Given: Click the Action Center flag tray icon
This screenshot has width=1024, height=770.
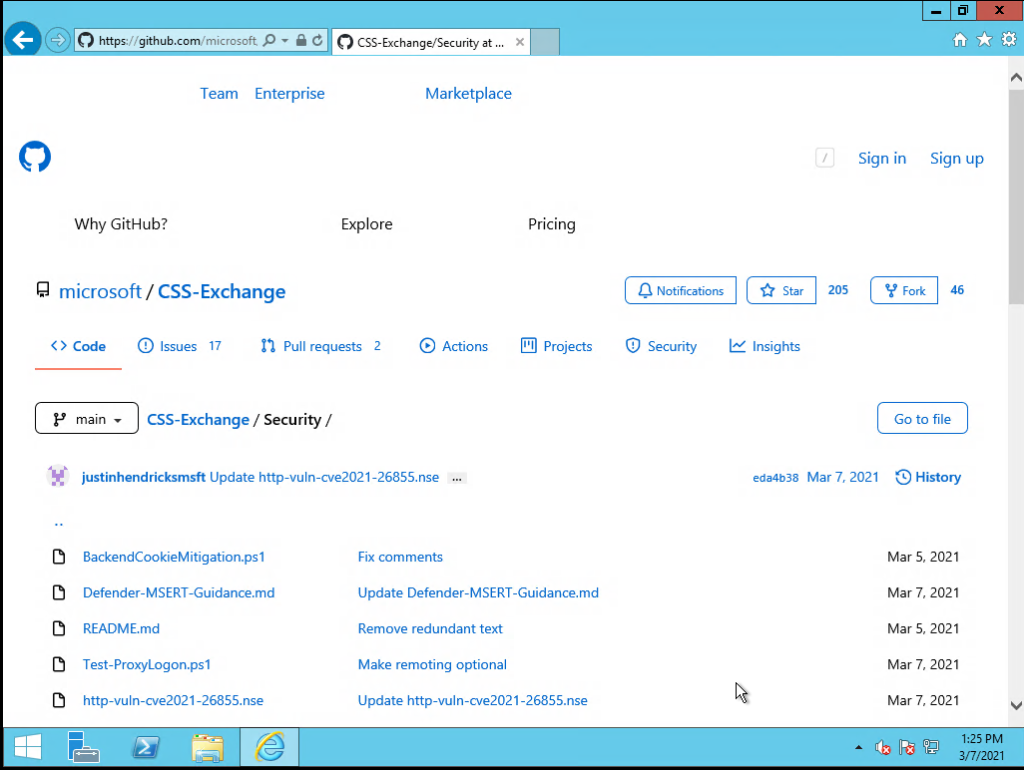Looking at the screenshot, I should (x=907, y=747).
